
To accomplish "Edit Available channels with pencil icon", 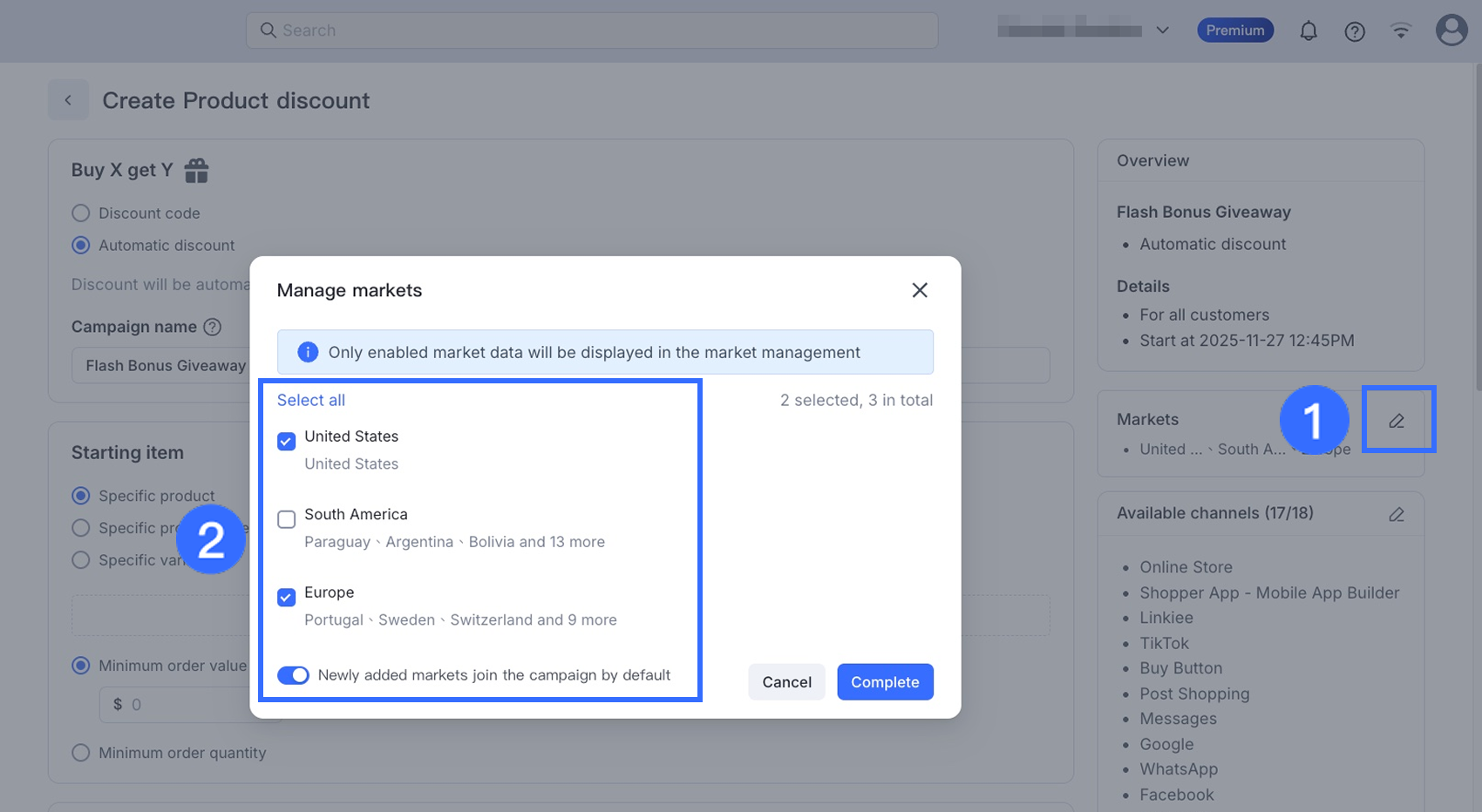I will 1397,514.
